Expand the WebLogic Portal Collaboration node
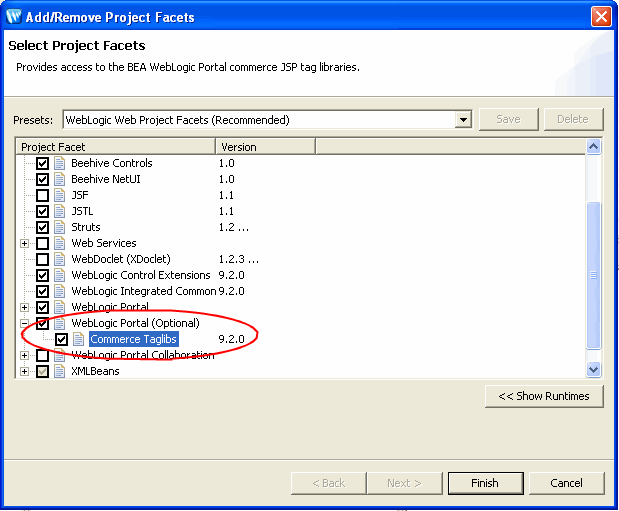 (24, 355)
